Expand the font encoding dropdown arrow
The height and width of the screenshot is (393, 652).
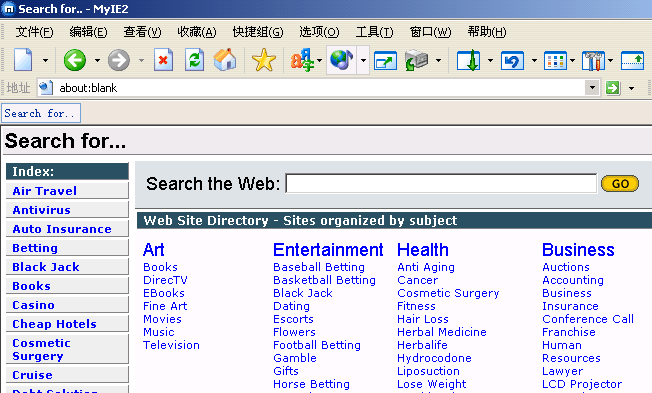tap(320, 60)
